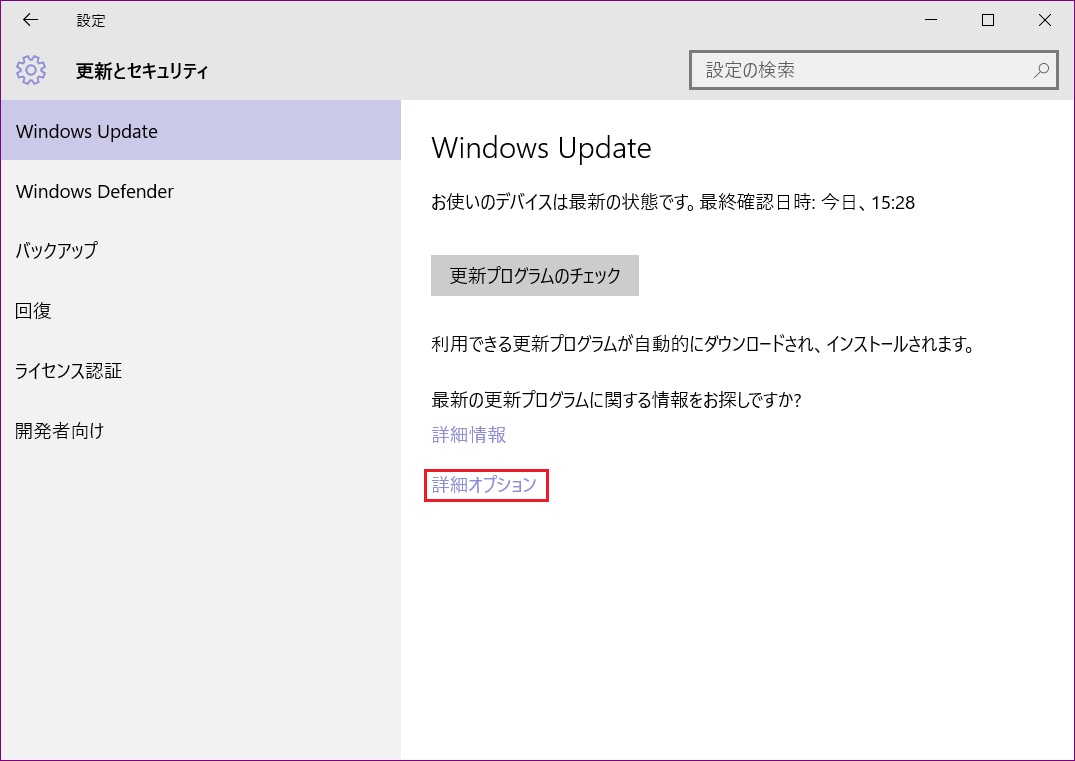Click the settings gear icon
The height and width of the screenshot is (761, 1075).
31,70
